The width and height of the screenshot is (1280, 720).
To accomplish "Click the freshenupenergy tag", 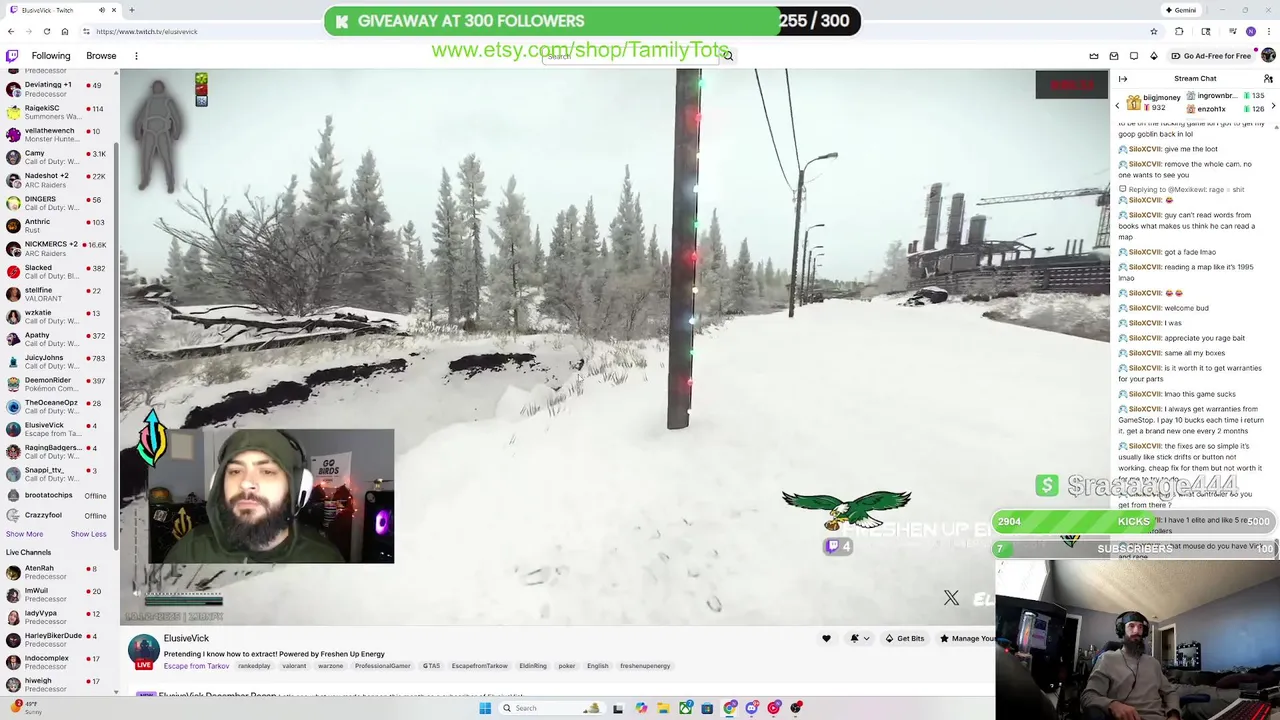I will pyautogui.click(x=645, y=666).
